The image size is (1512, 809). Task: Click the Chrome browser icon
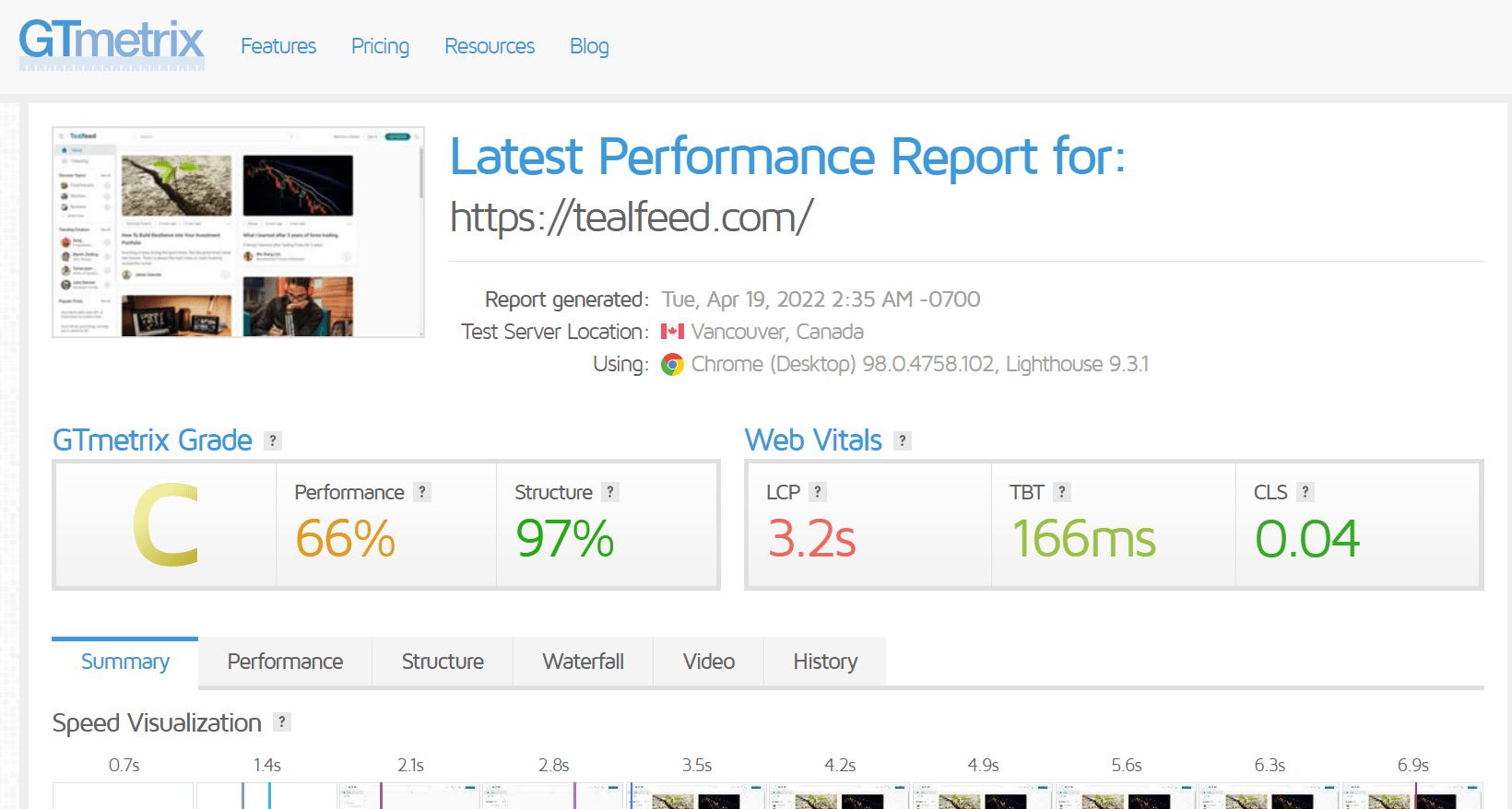pos(673,365)
